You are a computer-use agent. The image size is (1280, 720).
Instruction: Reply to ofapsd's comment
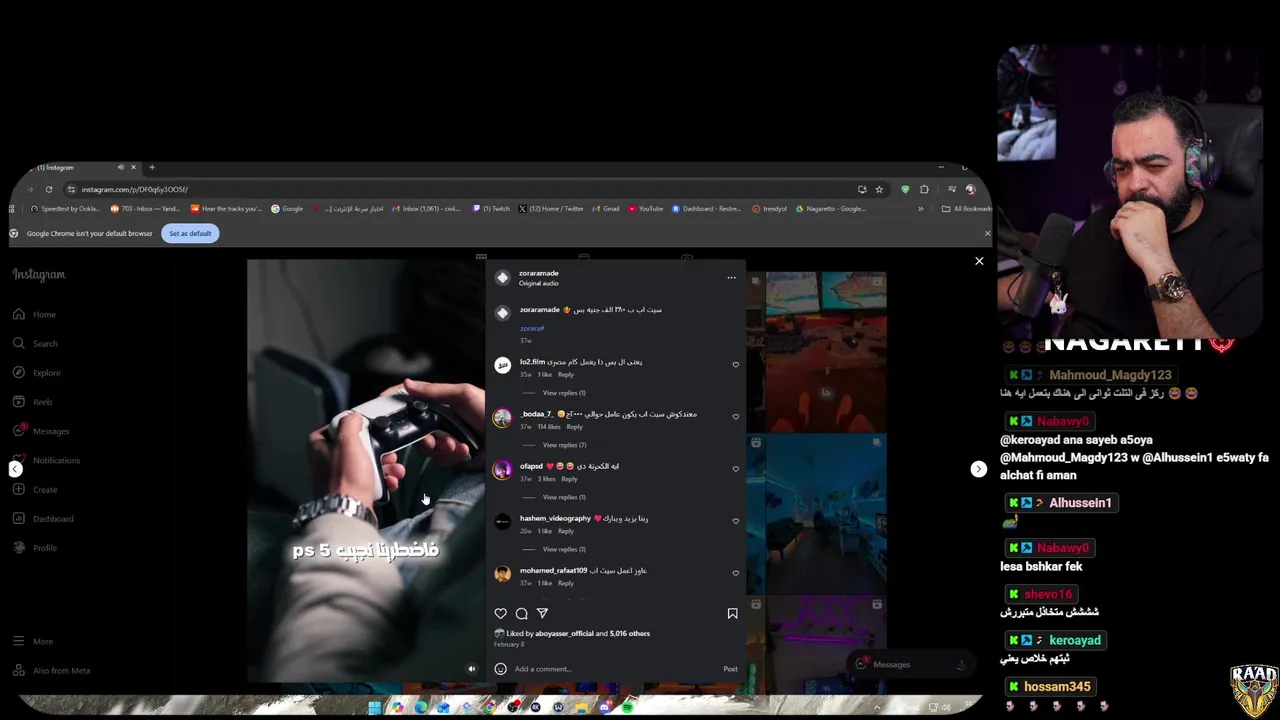(x=569, y=479)
